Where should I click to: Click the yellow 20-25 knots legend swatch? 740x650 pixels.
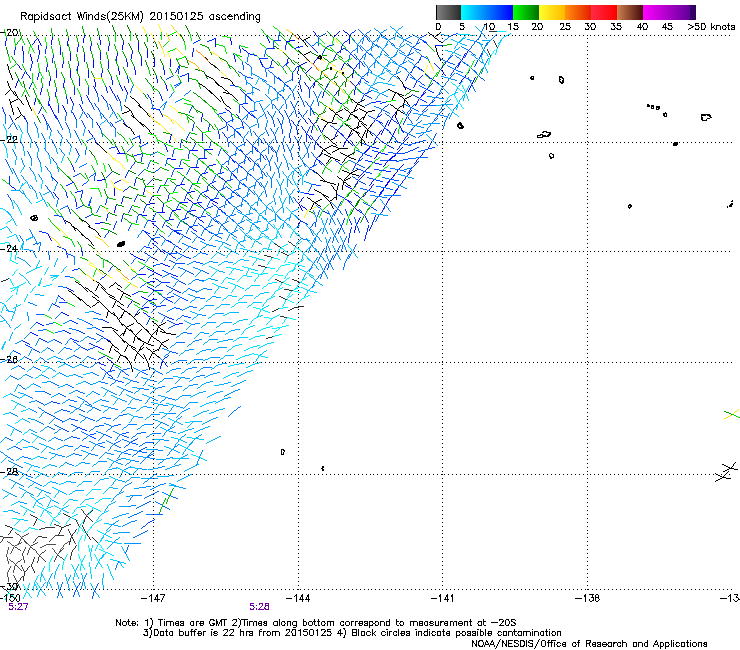point(552,12)
